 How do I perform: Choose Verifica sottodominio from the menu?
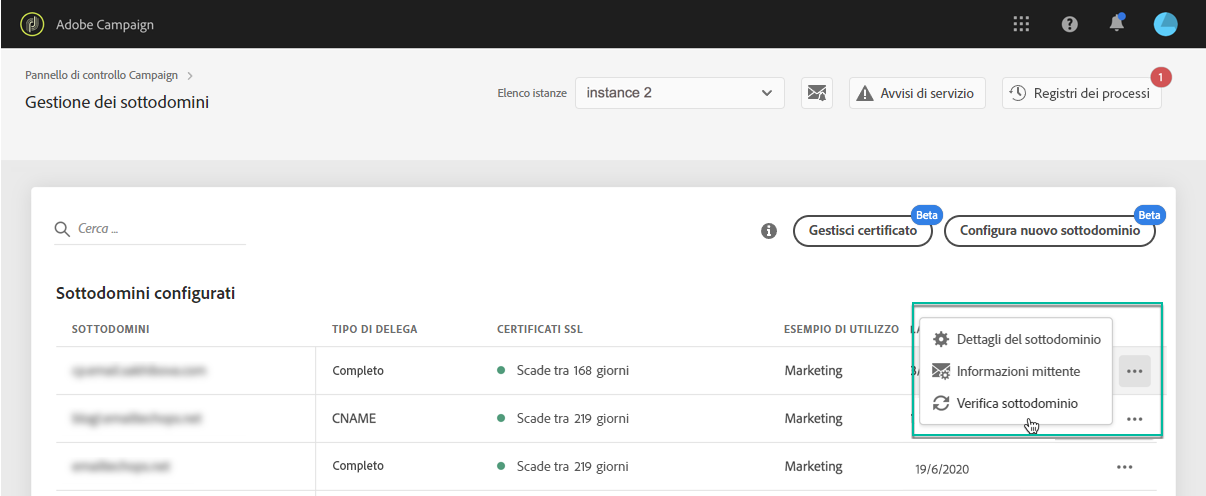pos(1017,403)
